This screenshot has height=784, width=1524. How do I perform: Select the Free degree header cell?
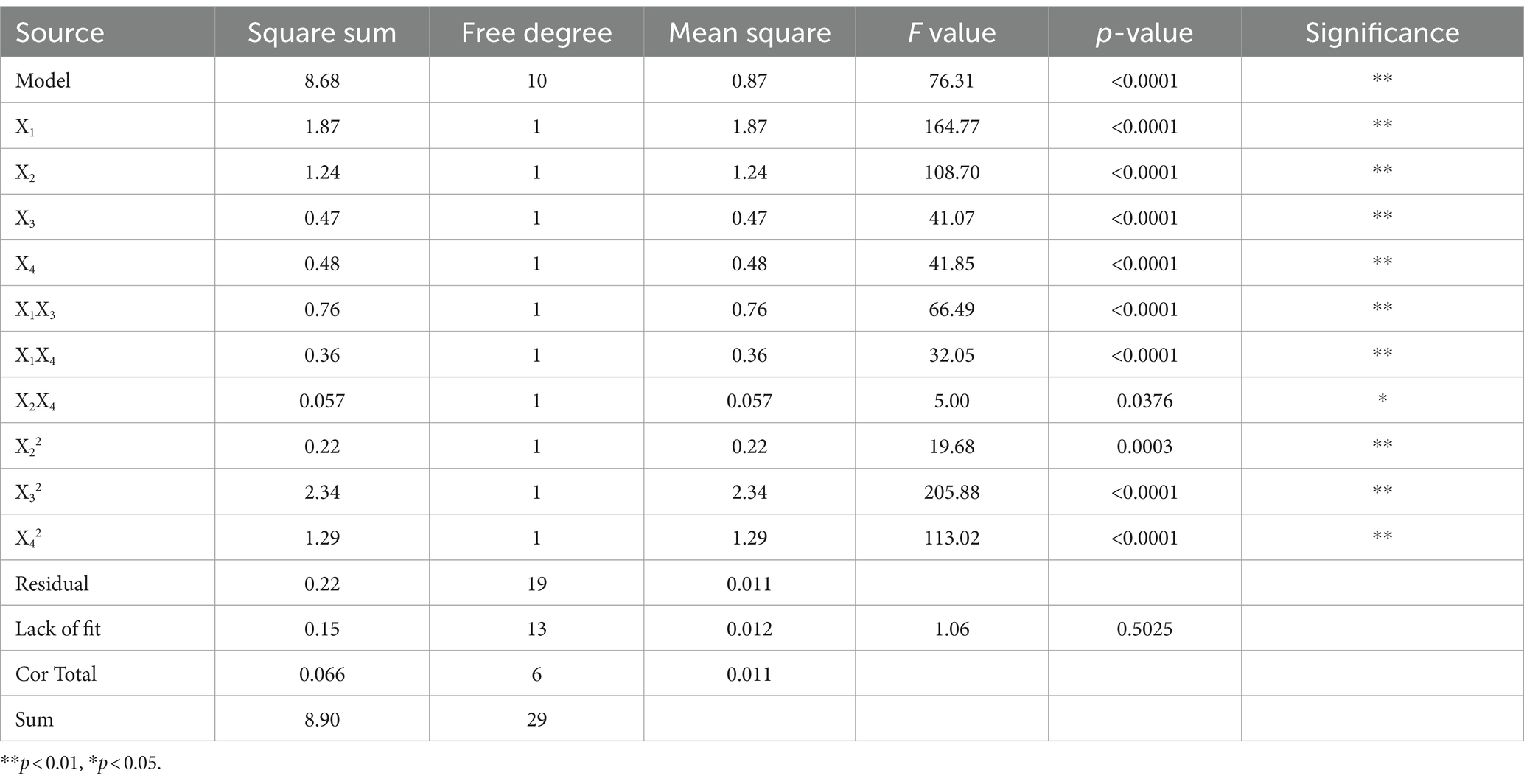(536, 33)
